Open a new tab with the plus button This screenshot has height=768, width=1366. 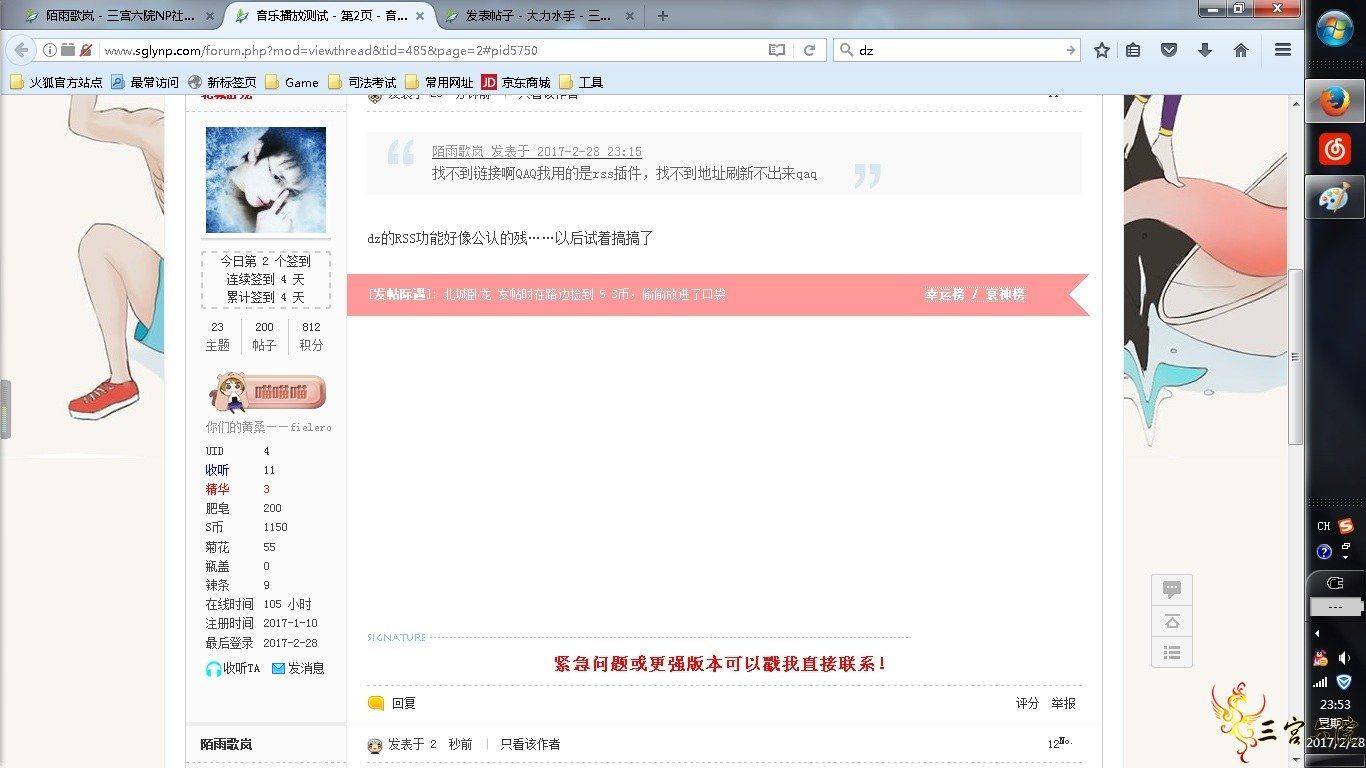point(663,16)
